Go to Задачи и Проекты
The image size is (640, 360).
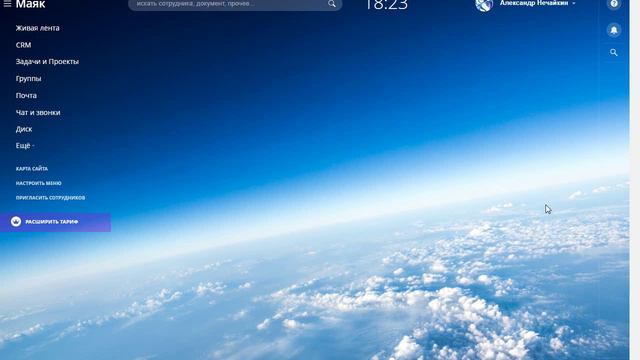[x=47, y=62]
